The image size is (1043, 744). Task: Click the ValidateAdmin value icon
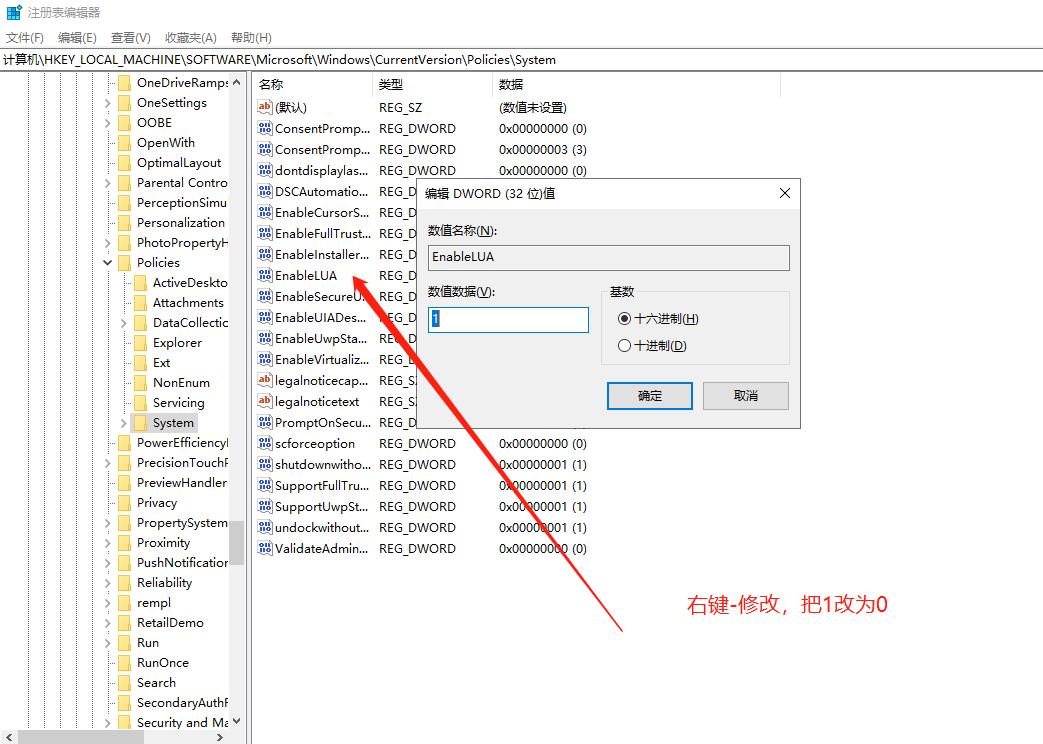pyautogui.click(x=265, y=548)
